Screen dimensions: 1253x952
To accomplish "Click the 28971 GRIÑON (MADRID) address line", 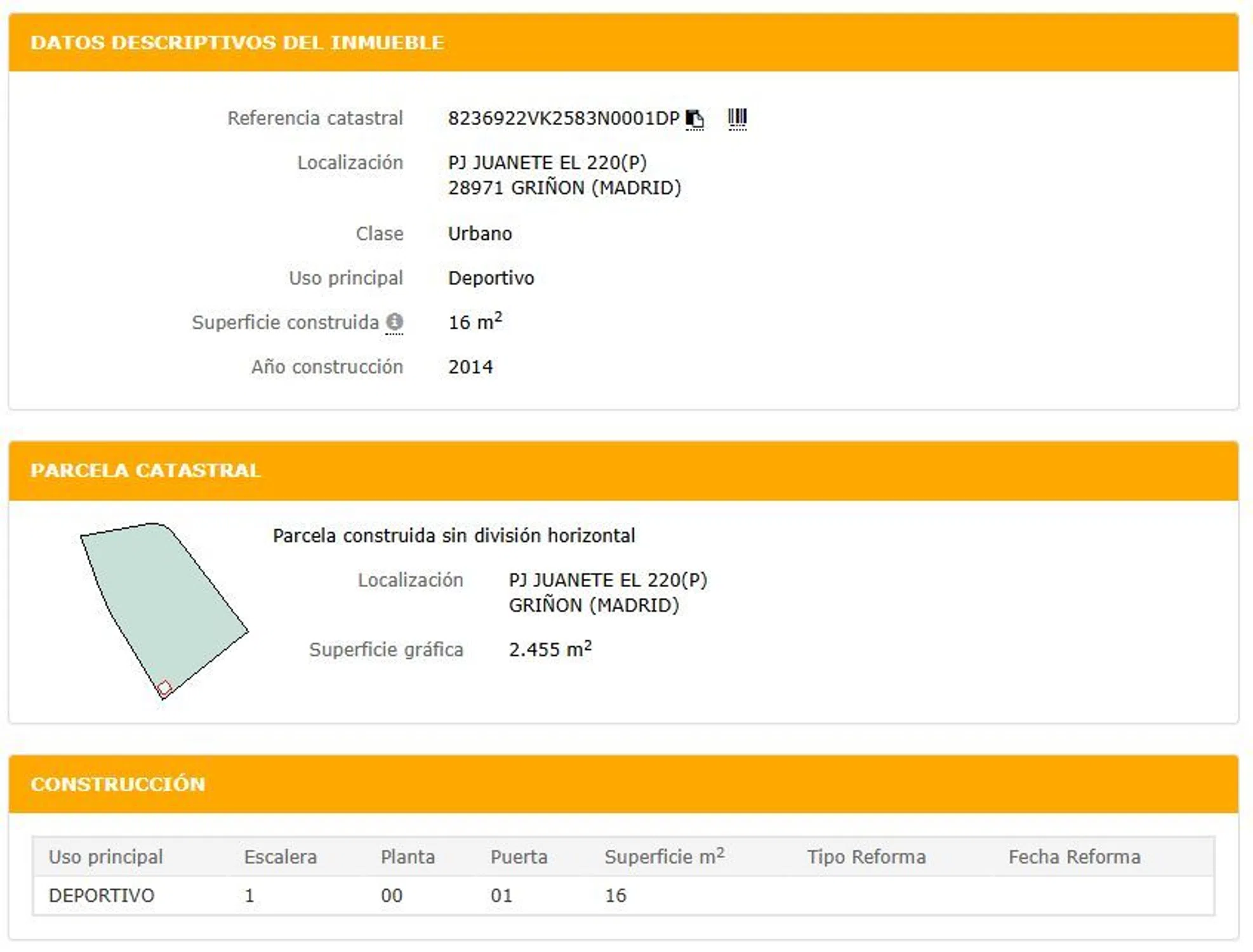I will (x=564, y=188).
